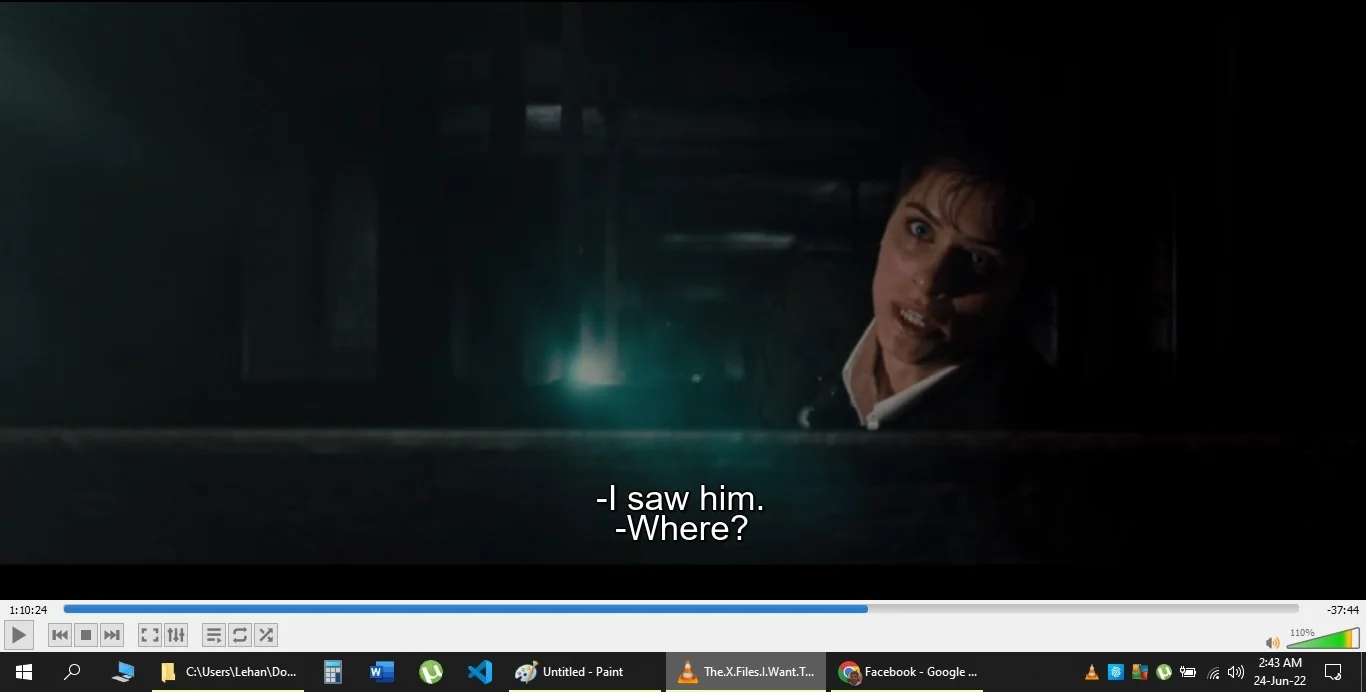Open Wi-Fi network tray icon

1213,672
